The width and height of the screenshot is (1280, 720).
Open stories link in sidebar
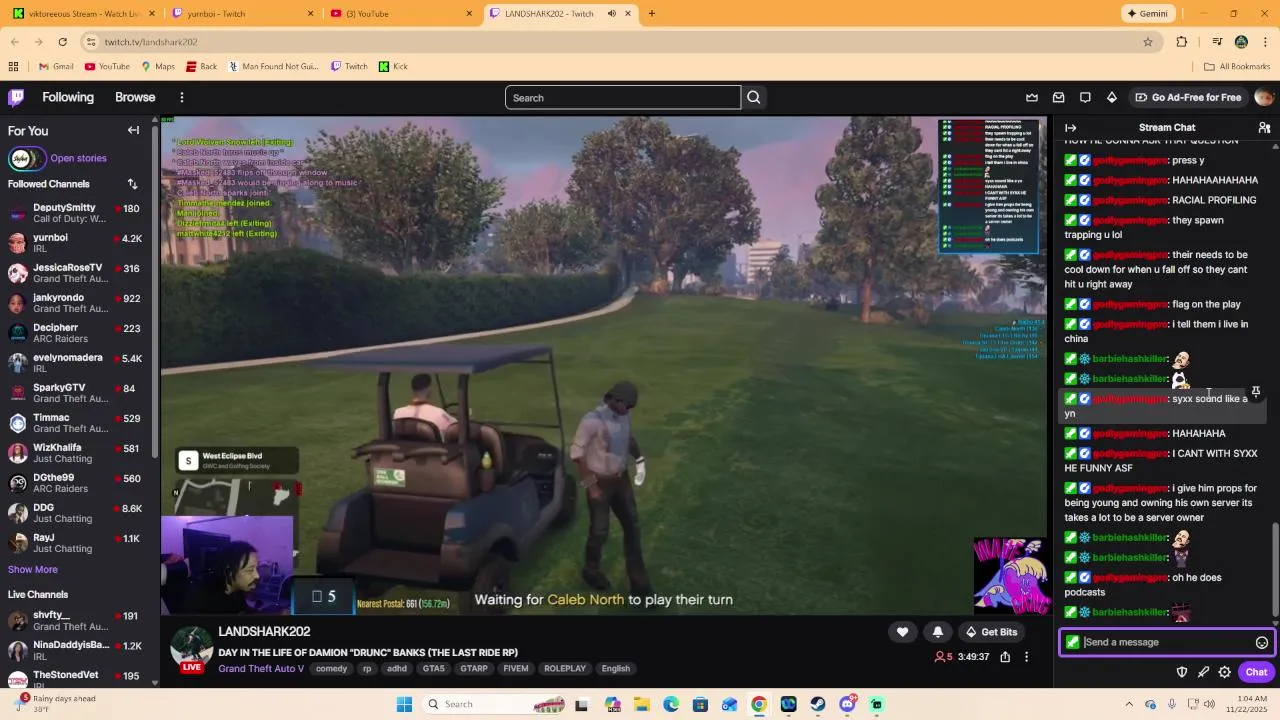click(x=78, y=158)
